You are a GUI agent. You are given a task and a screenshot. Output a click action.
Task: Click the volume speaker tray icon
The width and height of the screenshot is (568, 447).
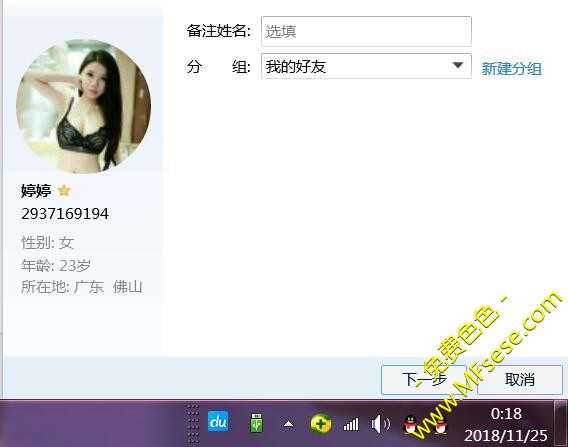(380, 424)
